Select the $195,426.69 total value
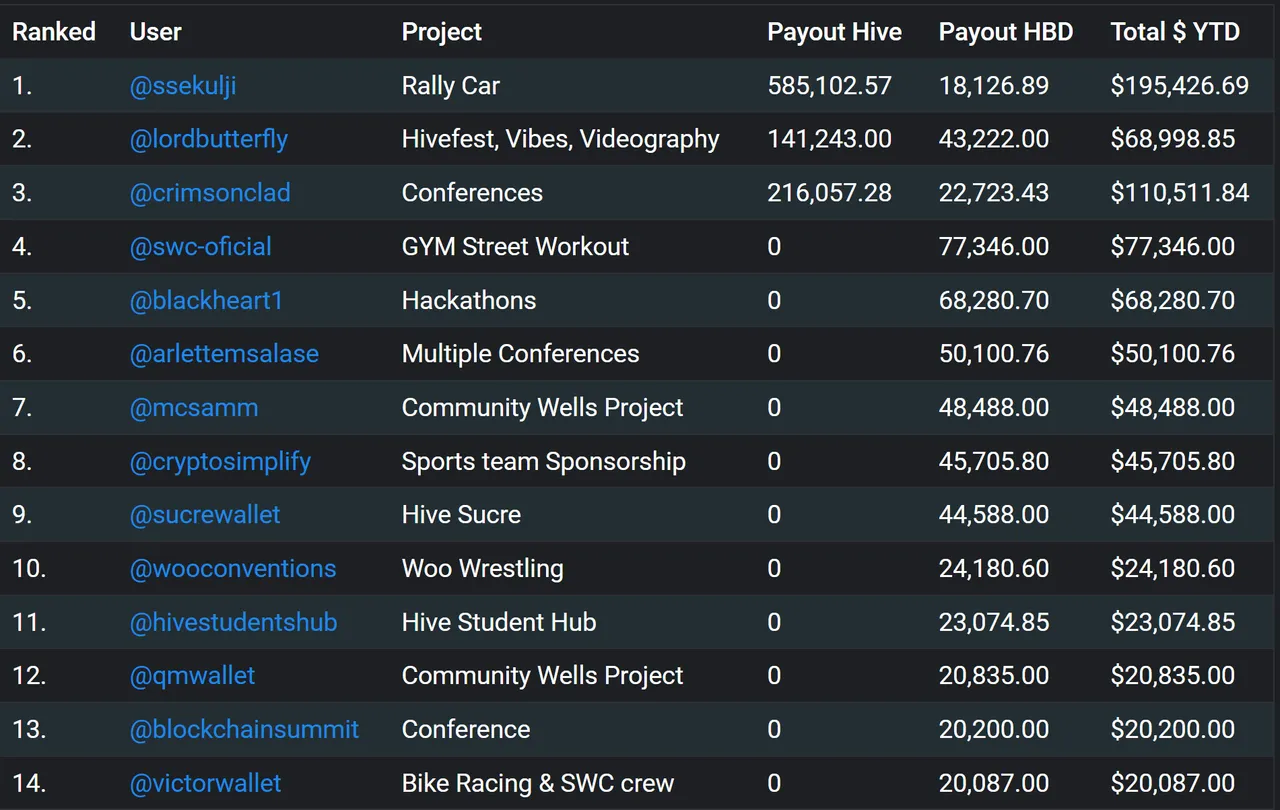 tap(1180, 86)
